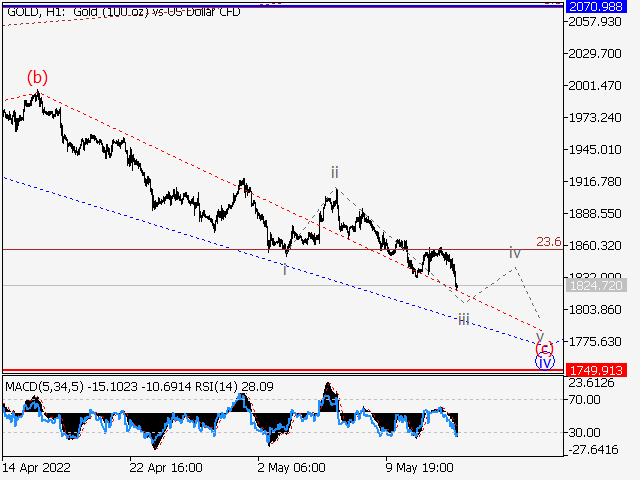The image size is (640, 480).
Task: Select the 1888.550 price axis value
Action: pos(595,214)
